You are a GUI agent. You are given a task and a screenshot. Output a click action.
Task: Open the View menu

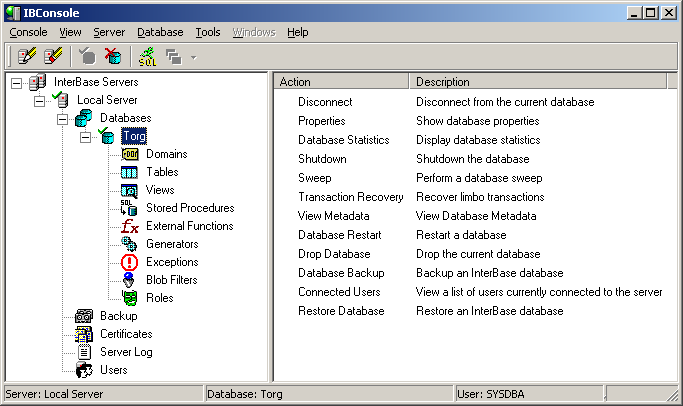point(70,32)
